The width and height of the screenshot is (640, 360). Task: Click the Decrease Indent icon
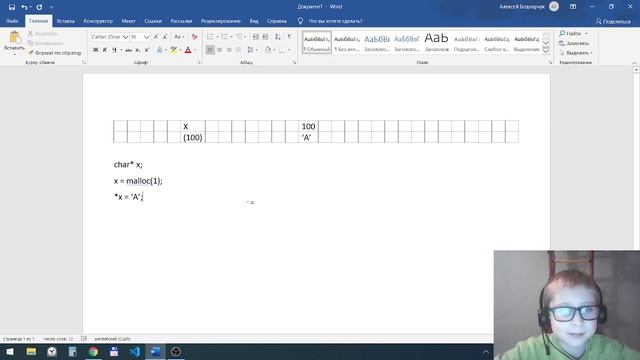pos(256,37)
